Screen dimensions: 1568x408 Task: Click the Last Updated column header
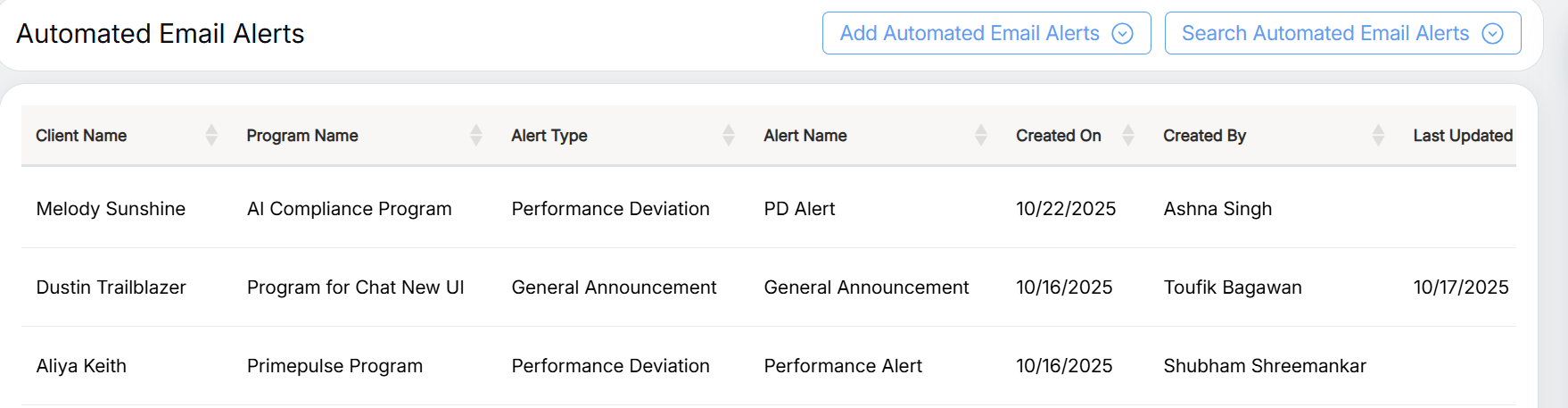click(1462, 136)
